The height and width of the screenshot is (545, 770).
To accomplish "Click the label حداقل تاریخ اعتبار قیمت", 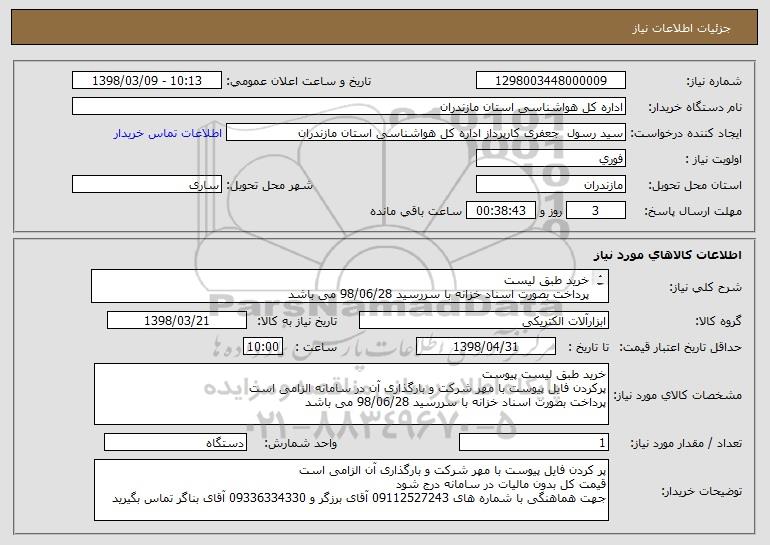I will coord(680,347).
